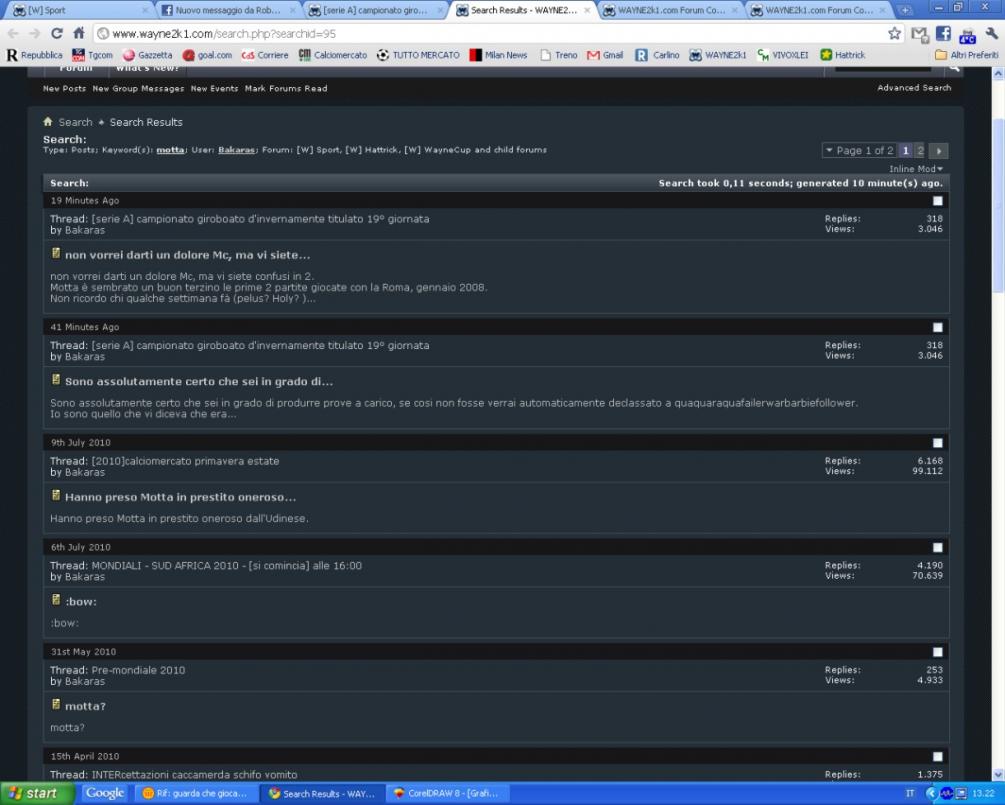Open the Windows Start menu
The width and height of the screenshot is (1005, 805).
tap(37, 794)
